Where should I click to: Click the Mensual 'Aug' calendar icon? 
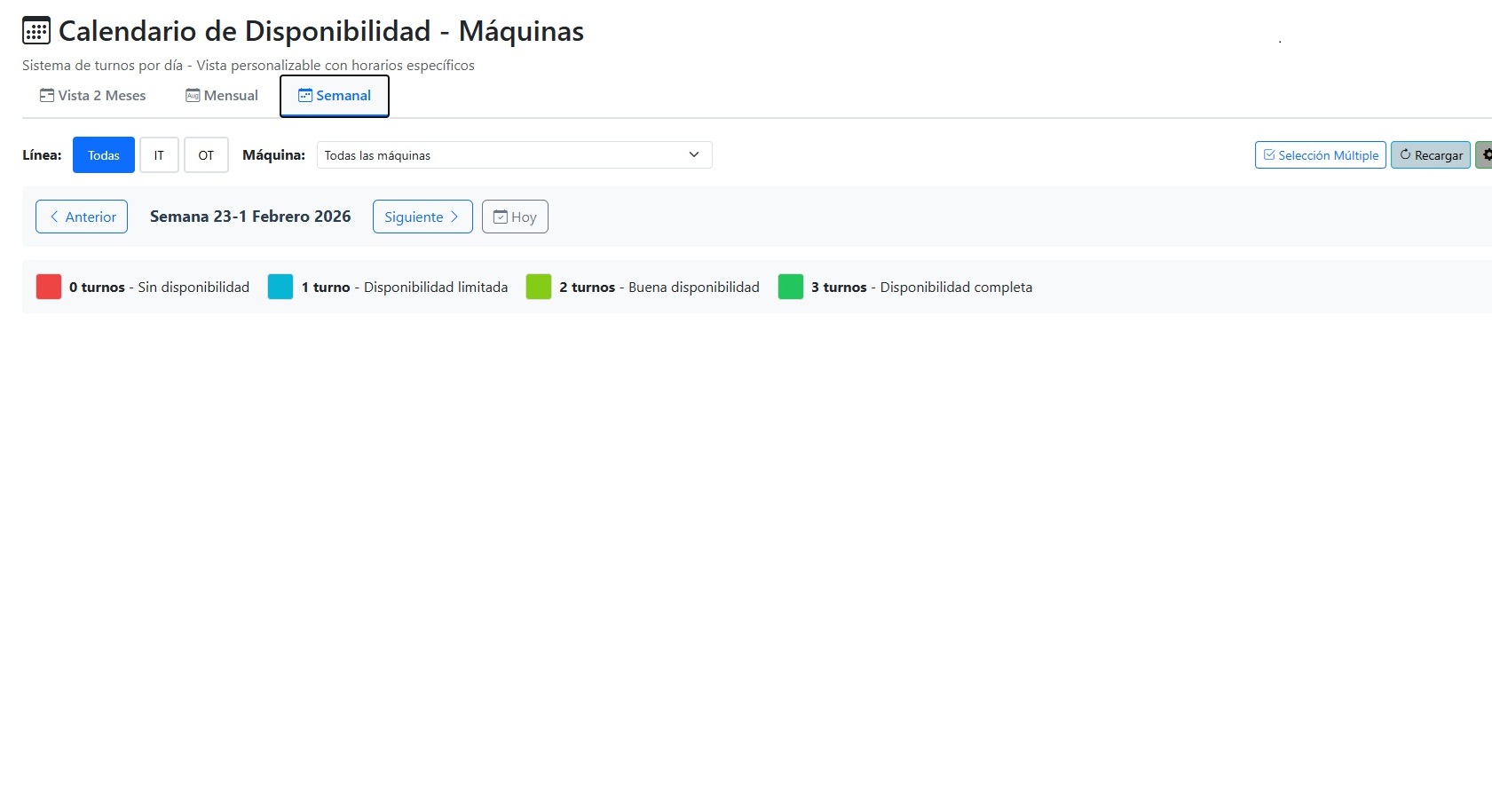point(192,94)
